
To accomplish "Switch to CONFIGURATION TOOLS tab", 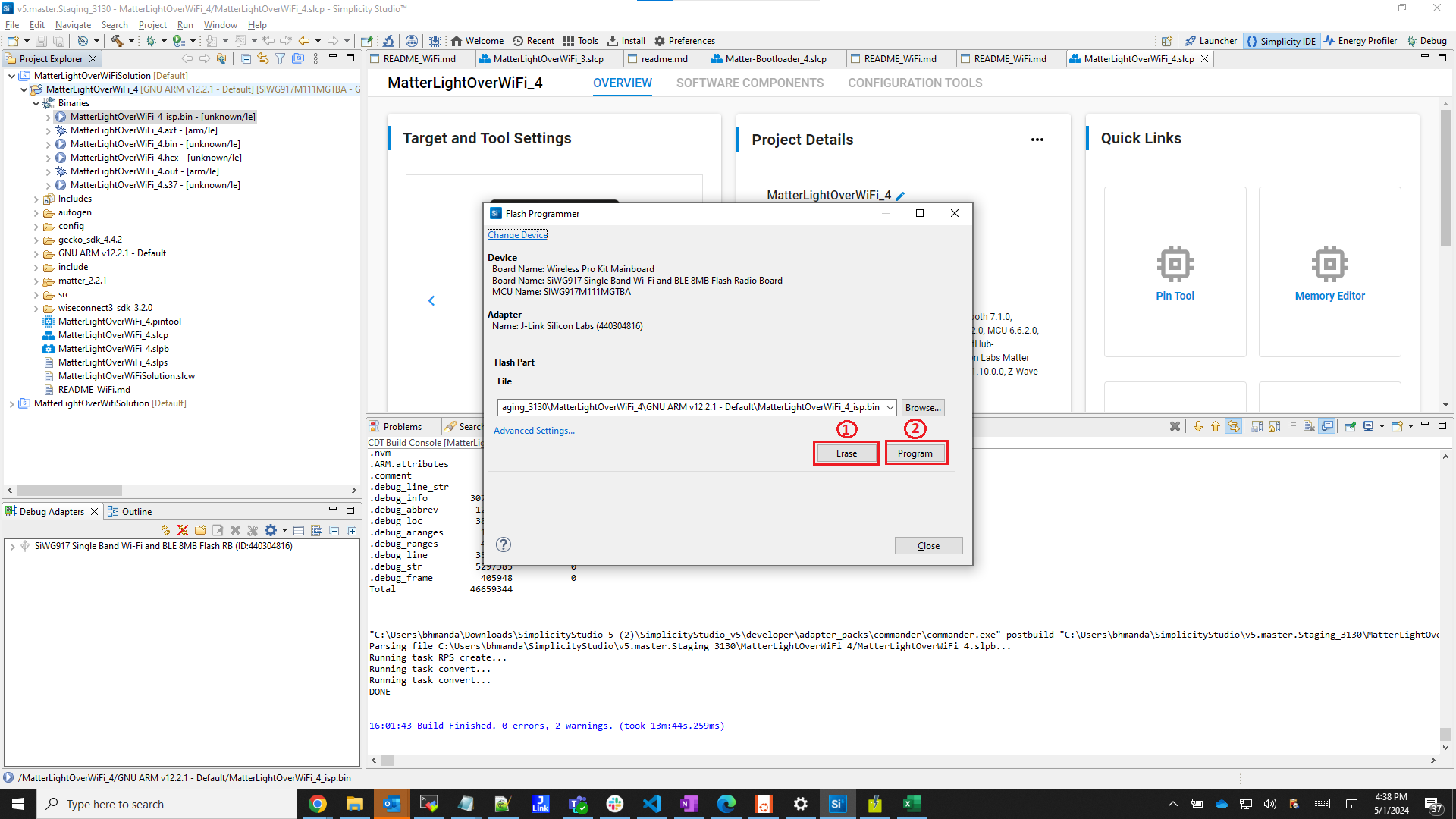I will click(915, 83).
